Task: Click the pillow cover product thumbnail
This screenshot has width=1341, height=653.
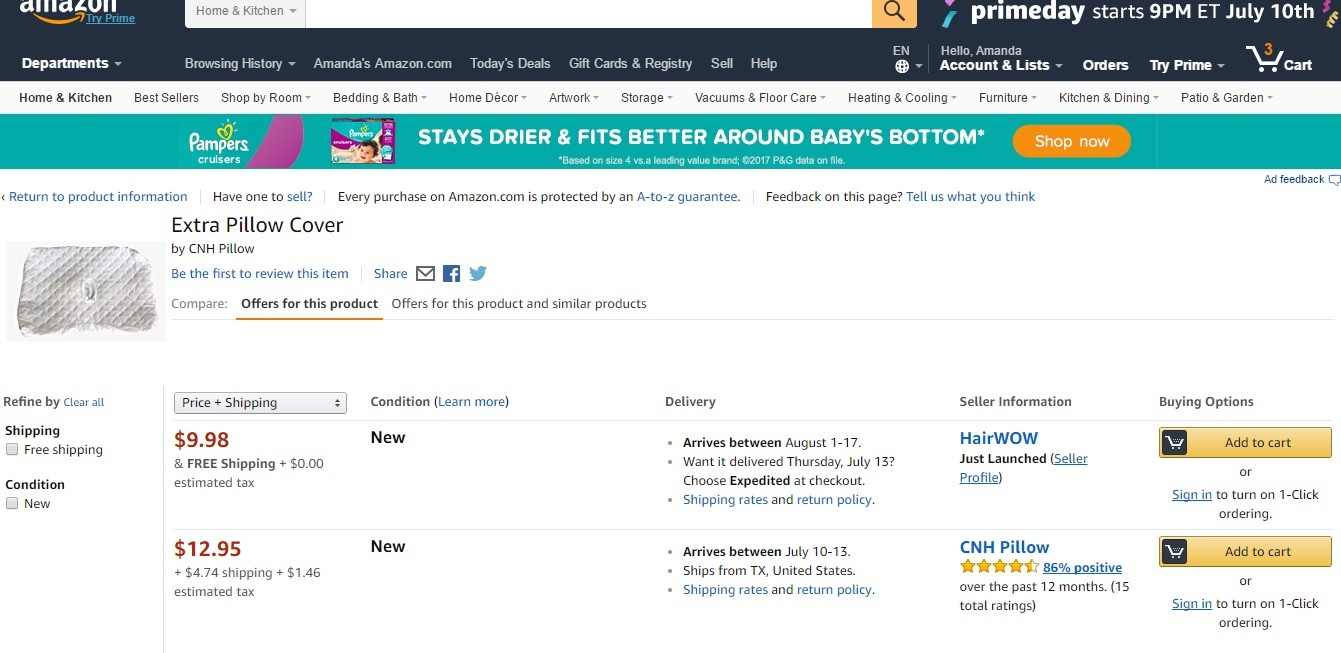Action: 86,291
